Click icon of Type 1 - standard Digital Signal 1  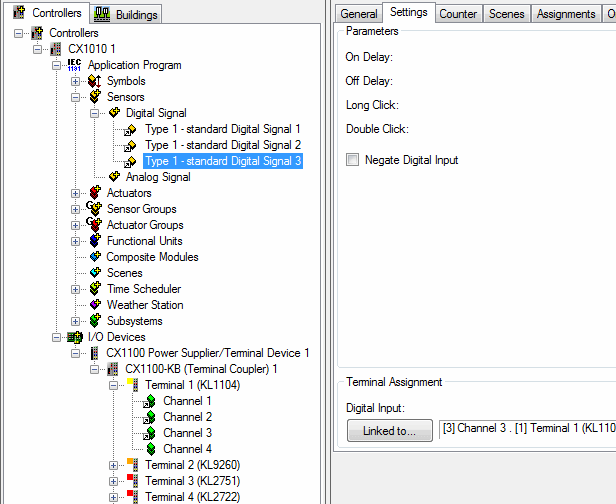click(x=130, y=130)
